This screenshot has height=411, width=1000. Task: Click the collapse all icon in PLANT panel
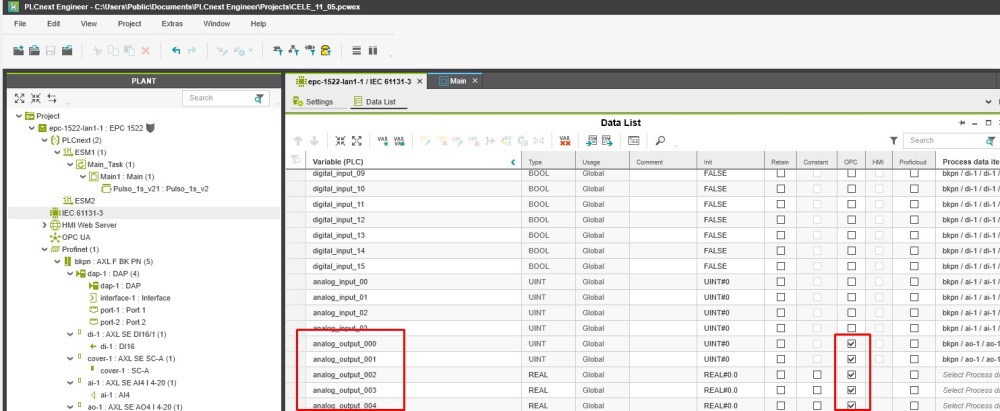35,98
